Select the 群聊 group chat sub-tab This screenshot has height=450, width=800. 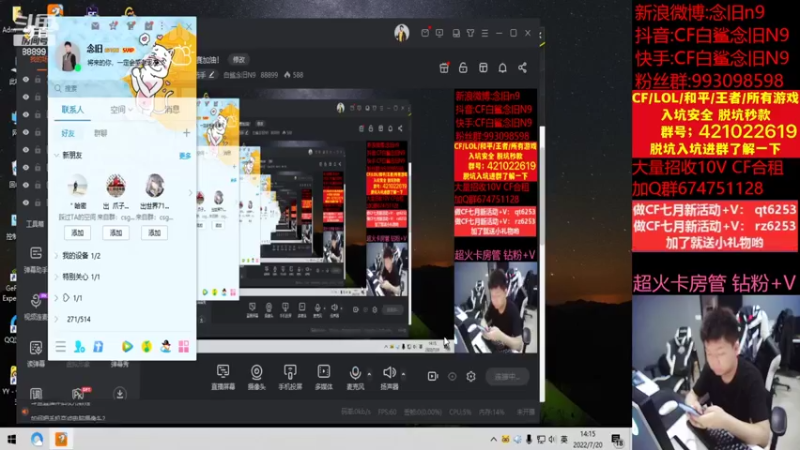(x=101, y=133)
